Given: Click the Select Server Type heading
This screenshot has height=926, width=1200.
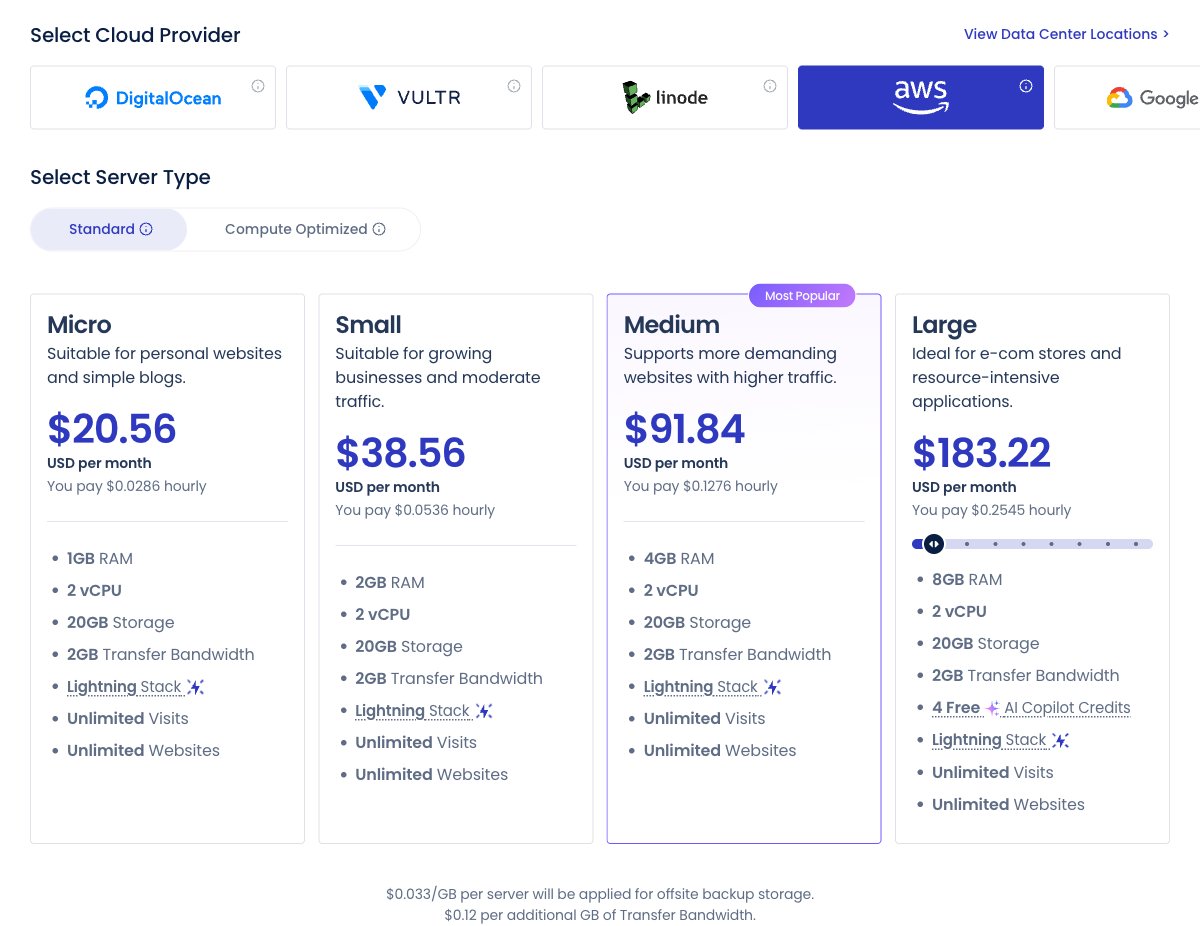Looking at the screenshot, I should [120, 178].
